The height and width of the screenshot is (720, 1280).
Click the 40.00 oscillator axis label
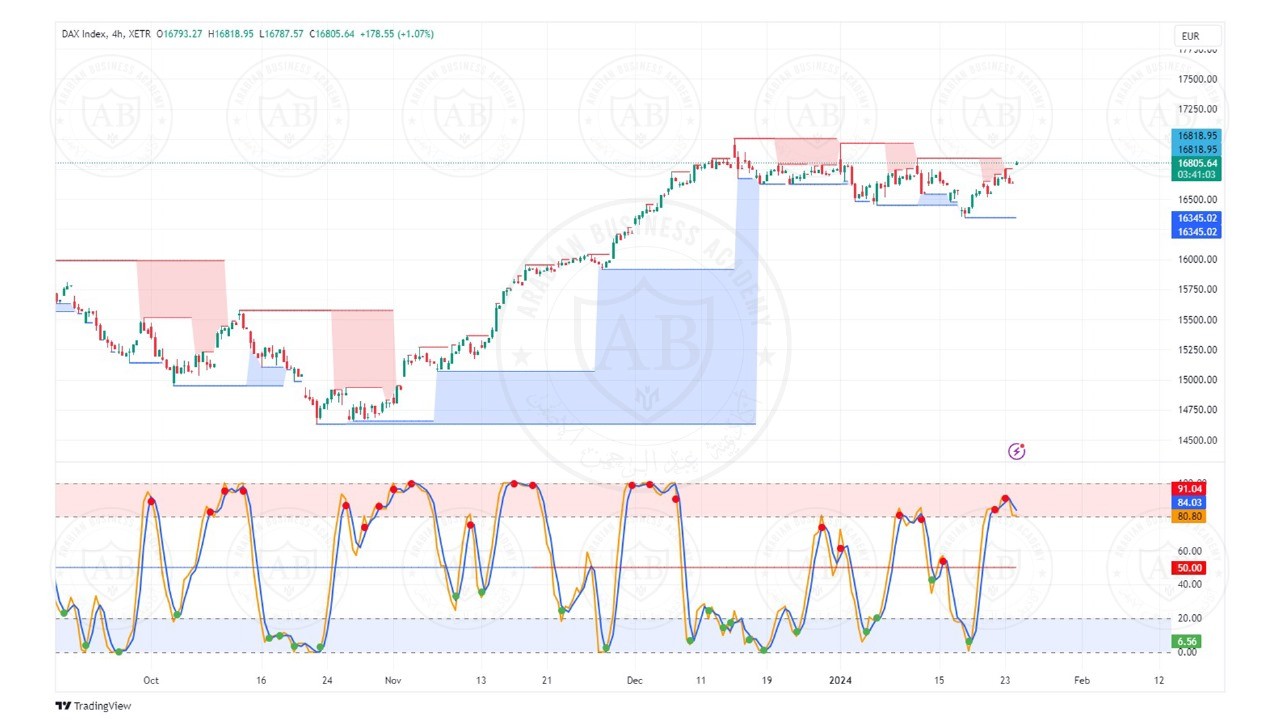point(1189,585)
